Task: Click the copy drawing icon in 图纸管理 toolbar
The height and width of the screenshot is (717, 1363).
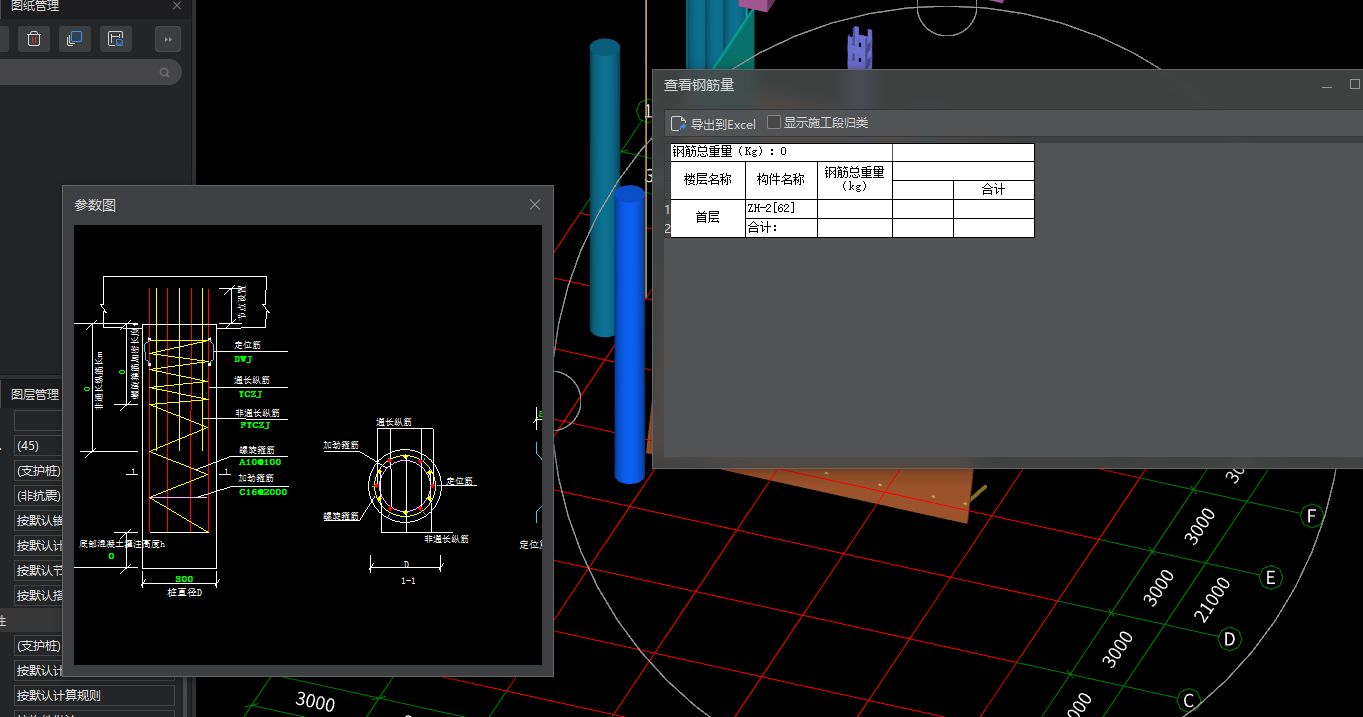Action: point(74,39)
